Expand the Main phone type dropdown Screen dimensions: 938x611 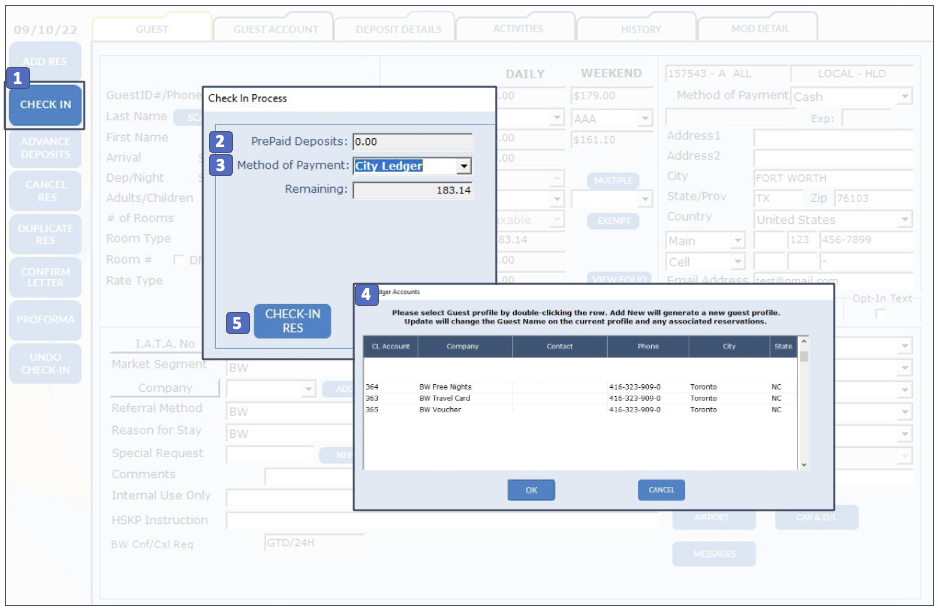[737, 241]
